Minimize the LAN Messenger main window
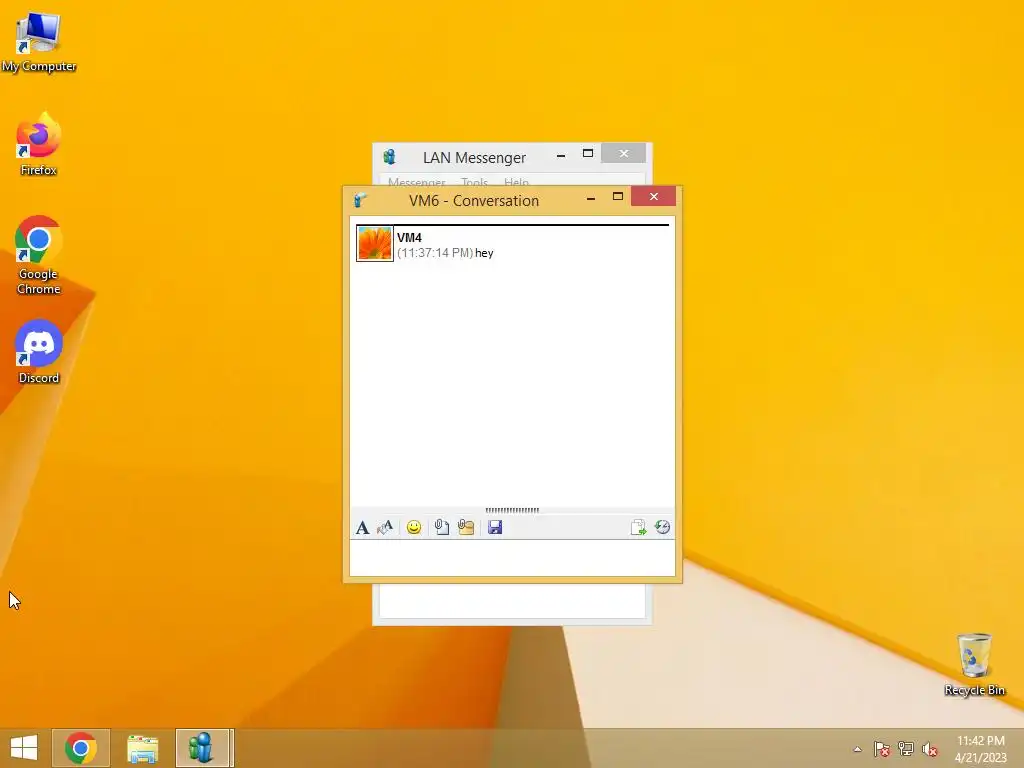Viewport: 1024px width, 768px height. 561,155
